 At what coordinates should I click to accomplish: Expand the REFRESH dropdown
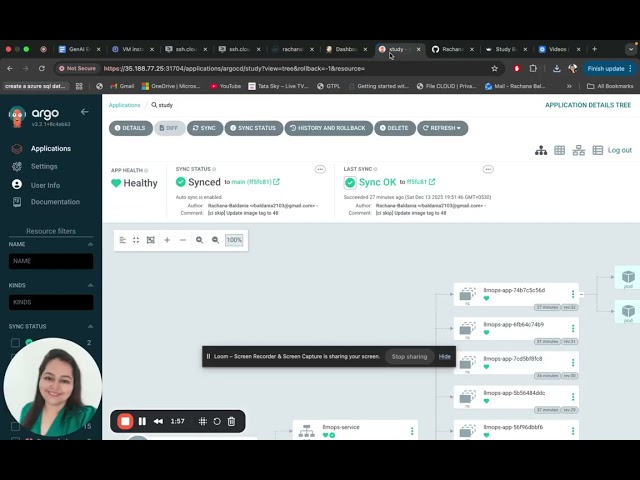click(x=442, y=128)
